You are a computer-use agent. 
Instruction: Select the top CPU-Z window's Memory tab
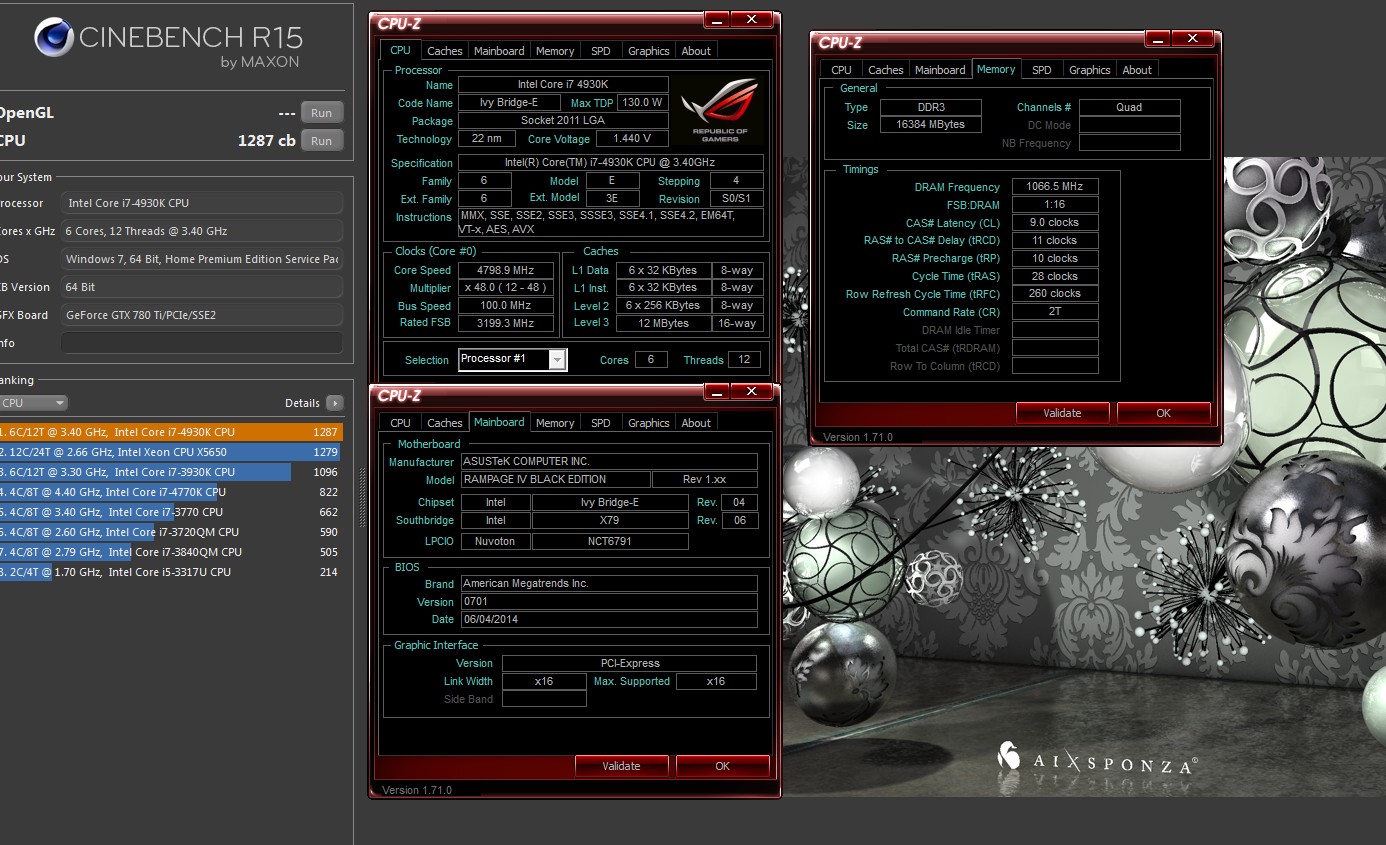[x=555, y=51]
